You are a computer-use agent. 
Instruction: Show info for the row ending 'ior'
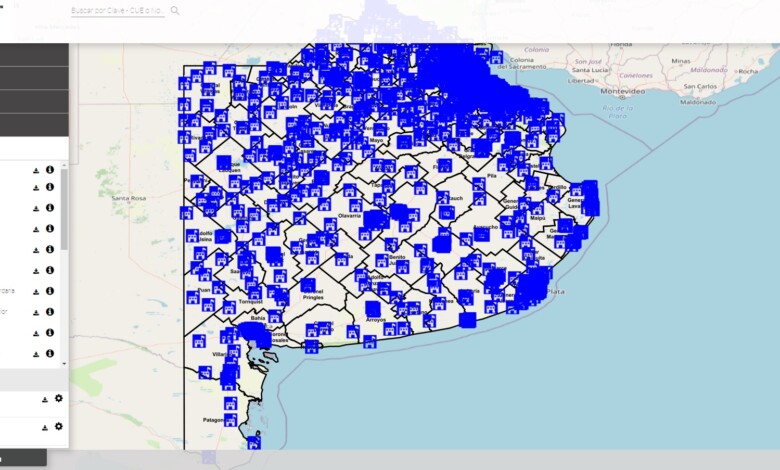coord(50,312)
